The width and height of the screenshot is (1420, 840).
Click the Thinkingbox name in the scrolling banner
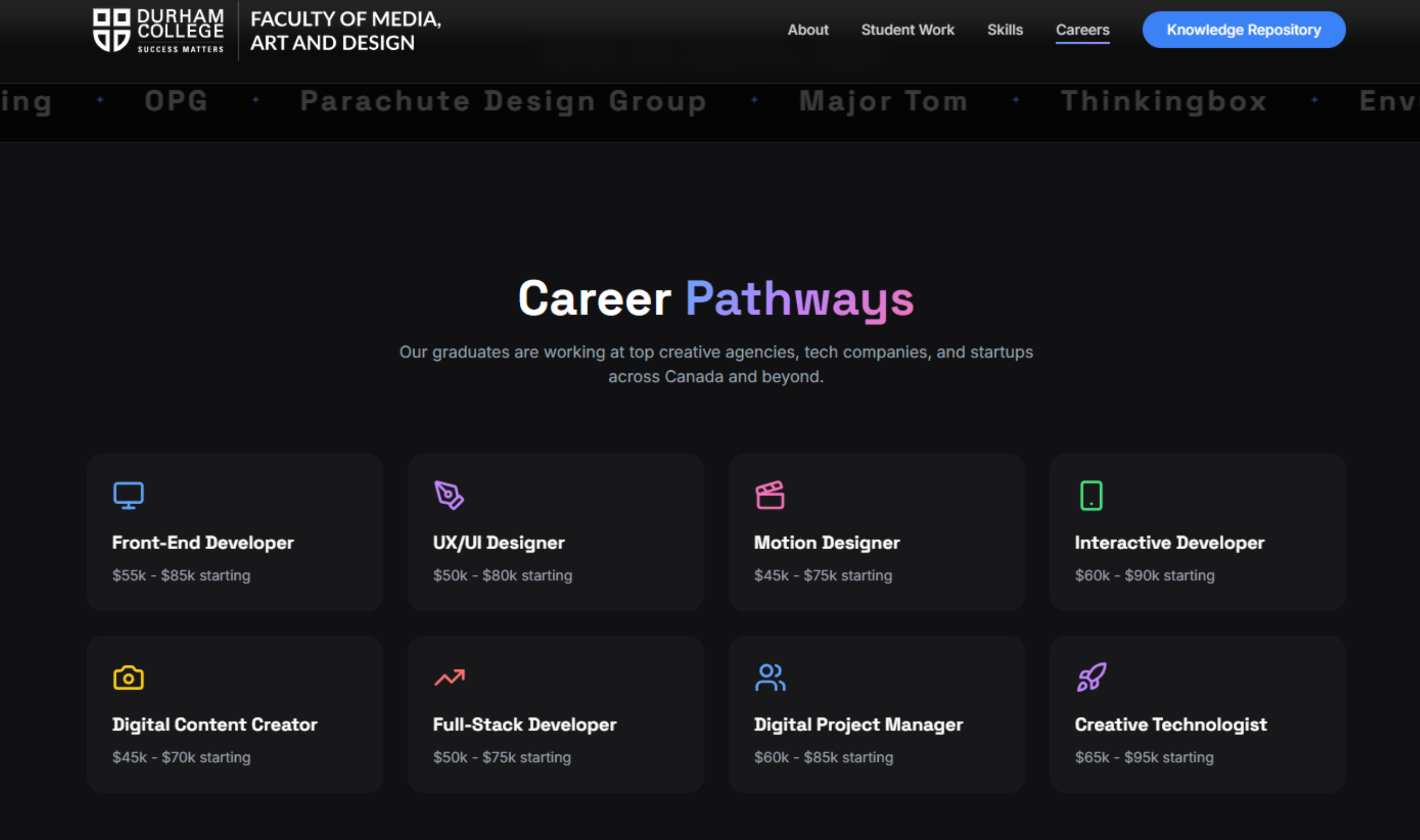(1163, 101)
